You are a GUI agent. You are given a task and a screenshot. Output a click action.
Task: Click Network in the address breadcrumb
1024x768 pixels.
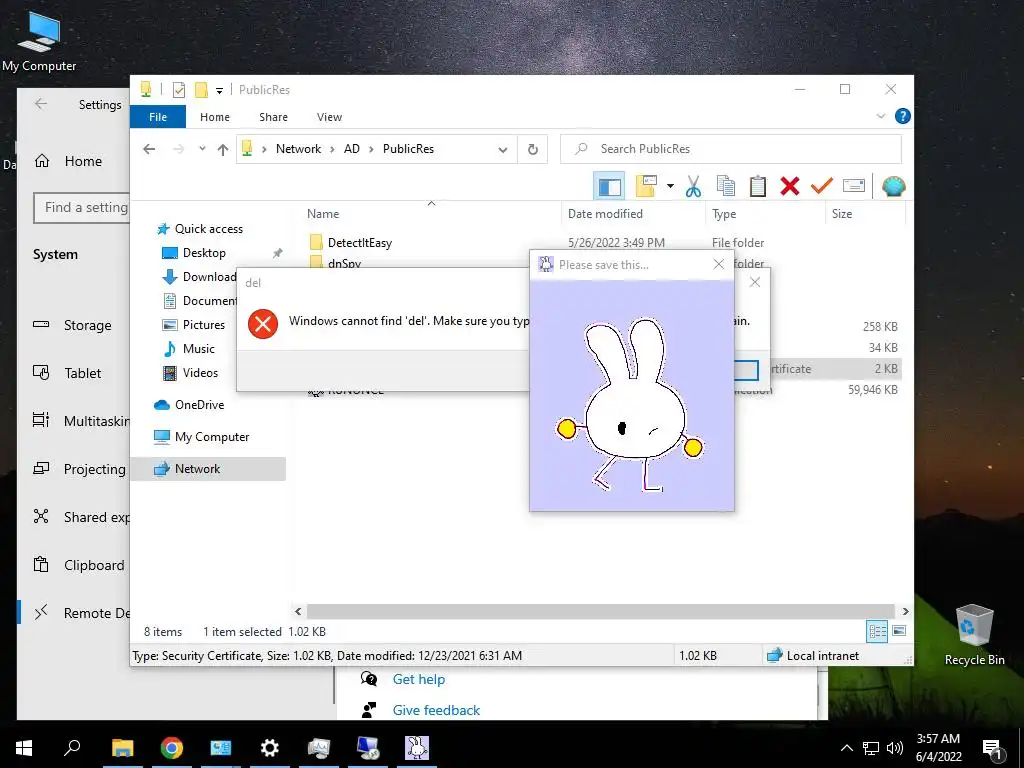(x=298, y=149)
